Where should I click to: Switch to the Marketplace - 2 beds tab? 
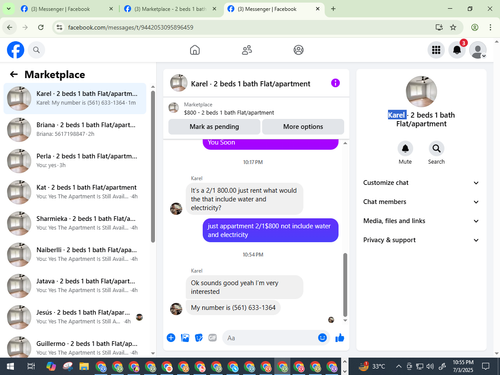coord(170,9)
